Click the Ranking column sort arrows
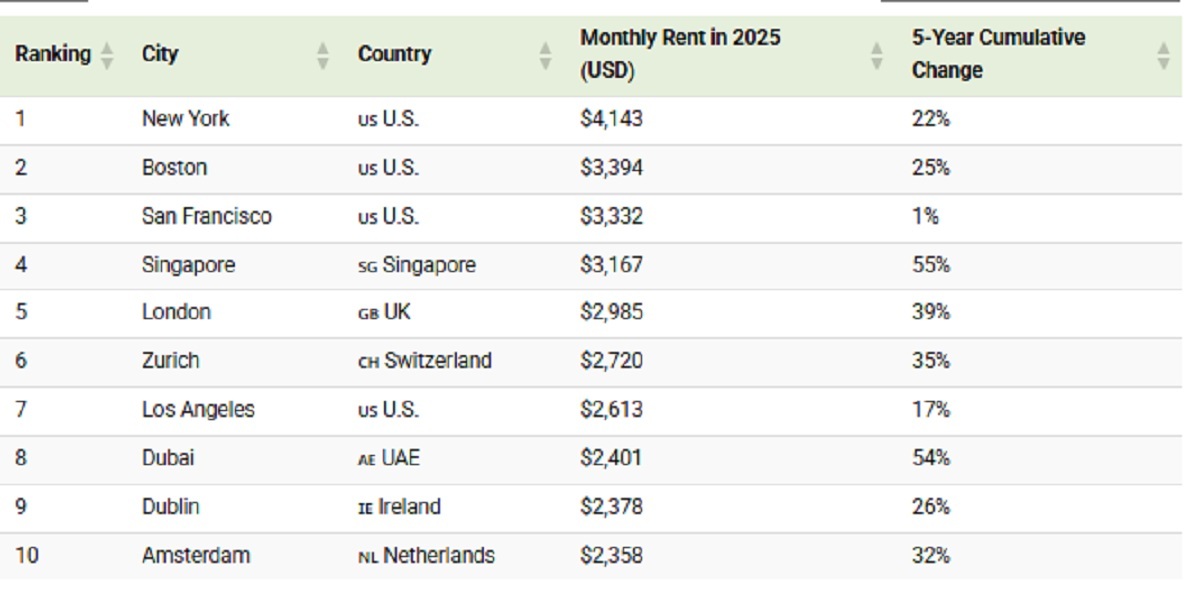The height and width of the screenshot is (608, 1200). [x=108, y=55]
